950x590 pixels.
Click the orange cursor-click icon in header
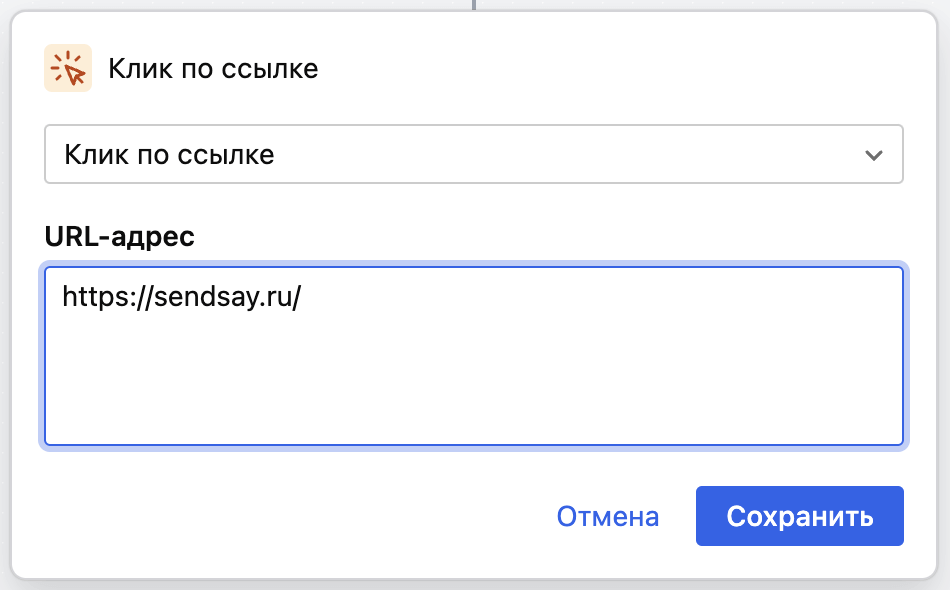point(68,69)
